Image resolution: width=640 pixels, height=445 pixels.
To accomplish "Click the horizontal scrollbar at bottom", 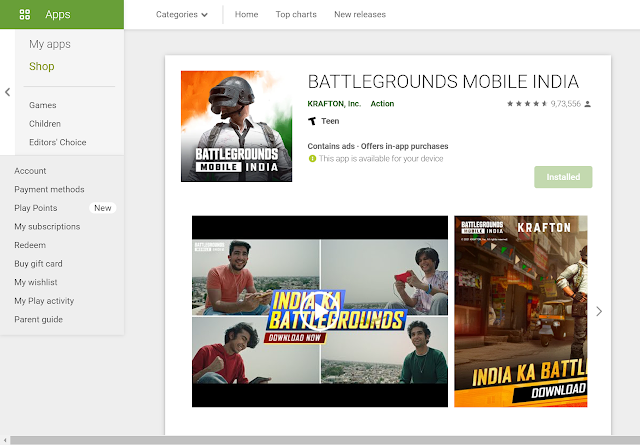I will click(325, 441).
